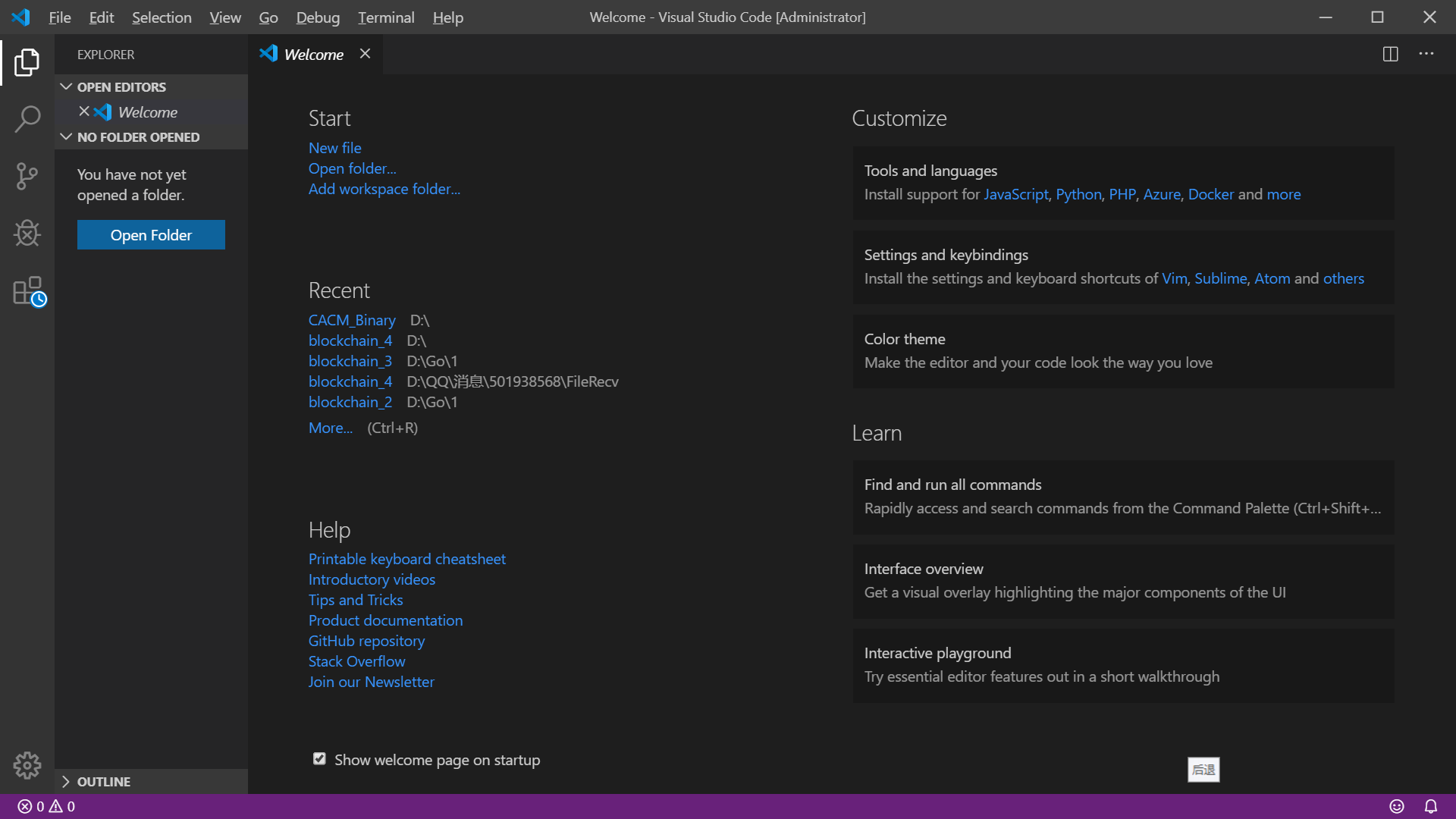
Task: Click the Manage gear icon
Action: coord(27,765)
